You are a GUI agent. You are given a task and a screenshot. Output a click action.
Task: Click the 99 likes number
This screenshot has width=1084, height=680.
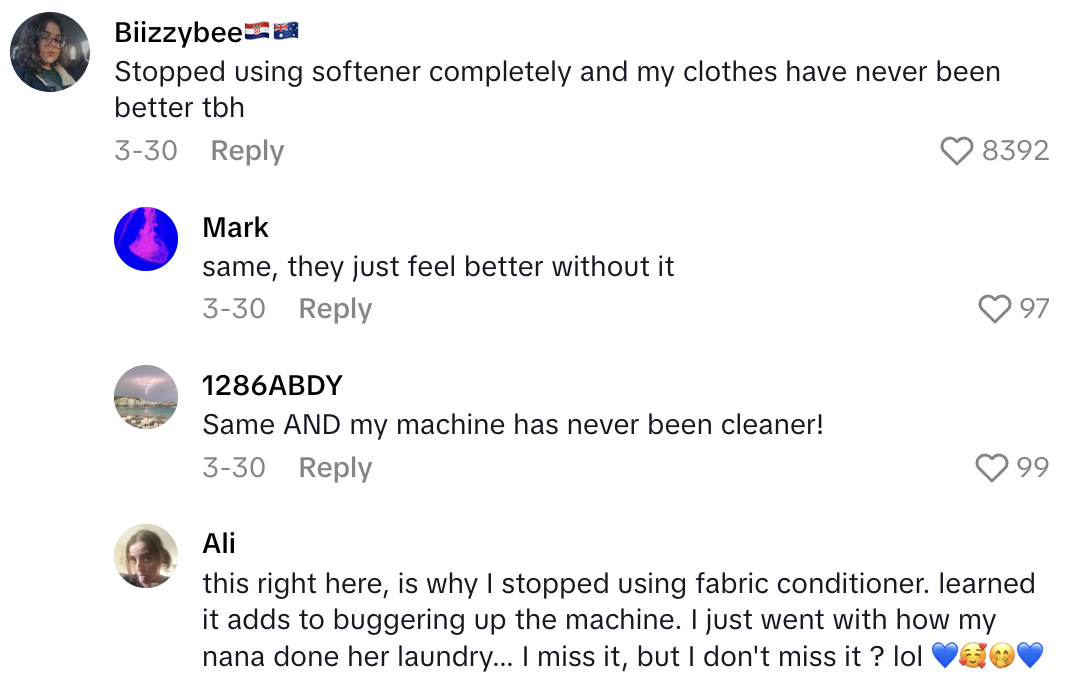click(x=1034, y=467)
